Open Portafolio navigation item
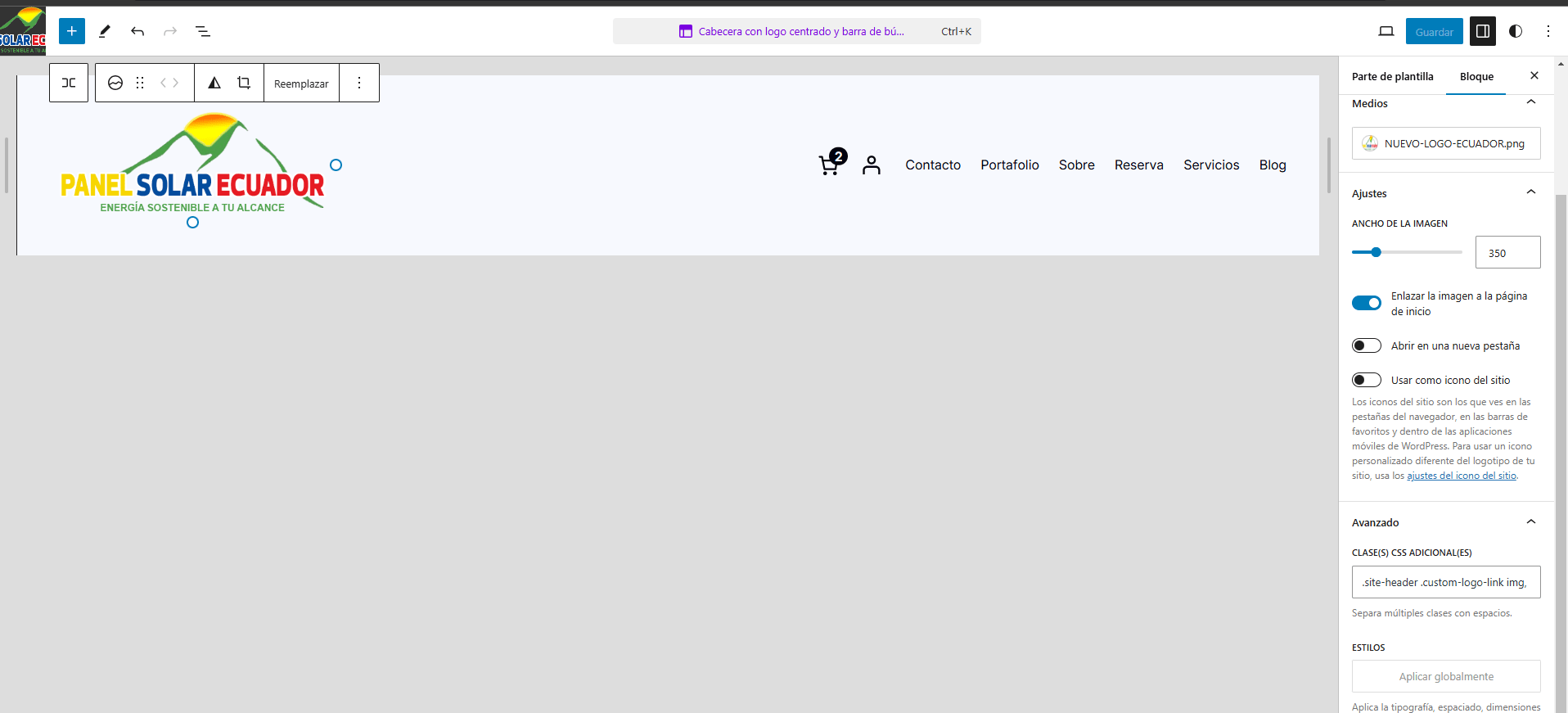This screenshot has height=713, width=1568. 1010,165
